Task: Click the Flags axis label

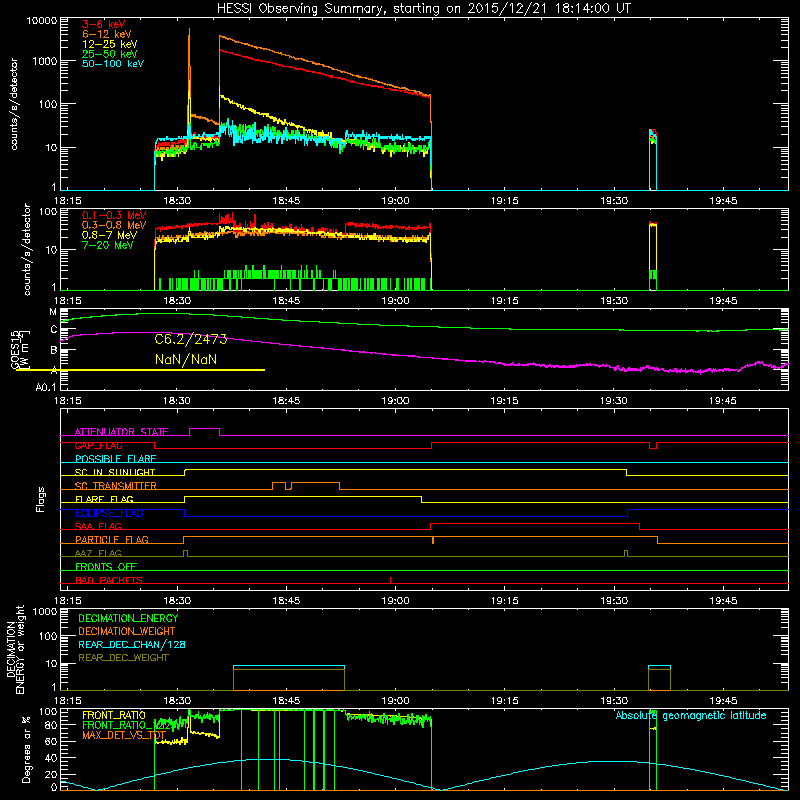Action: pos(41,499)
